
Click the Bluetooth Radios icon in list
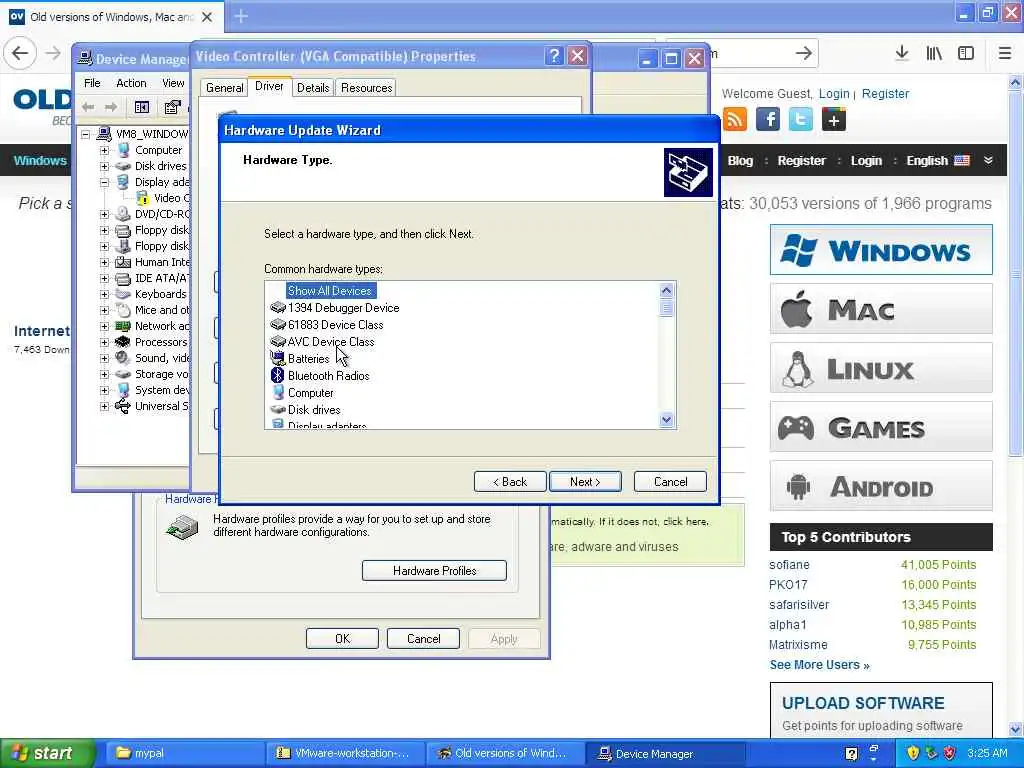(278, 375)
